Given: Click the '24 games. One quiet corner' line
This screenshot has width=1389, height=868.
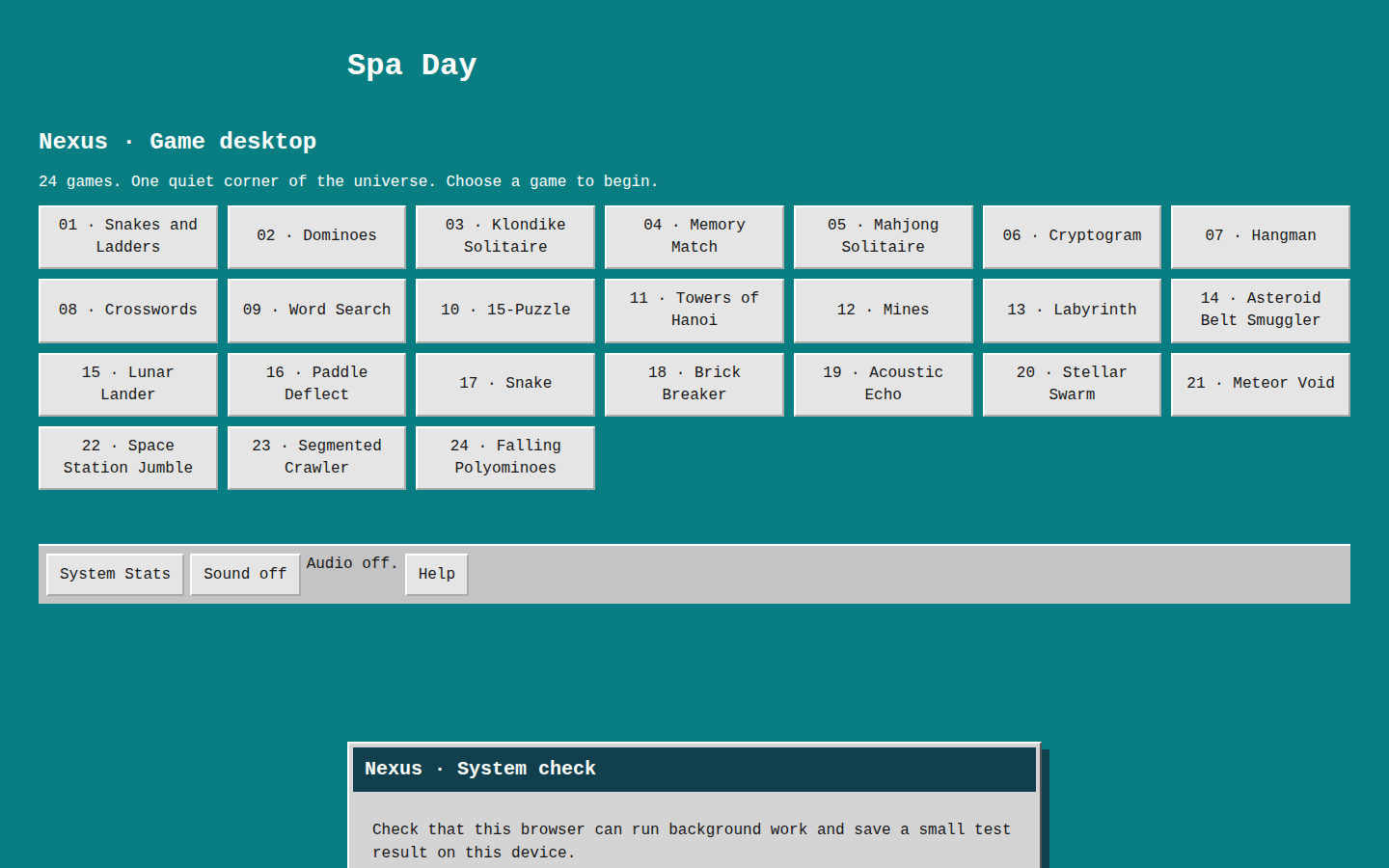Looking at the screenshot, I should (x=348, y=181).
